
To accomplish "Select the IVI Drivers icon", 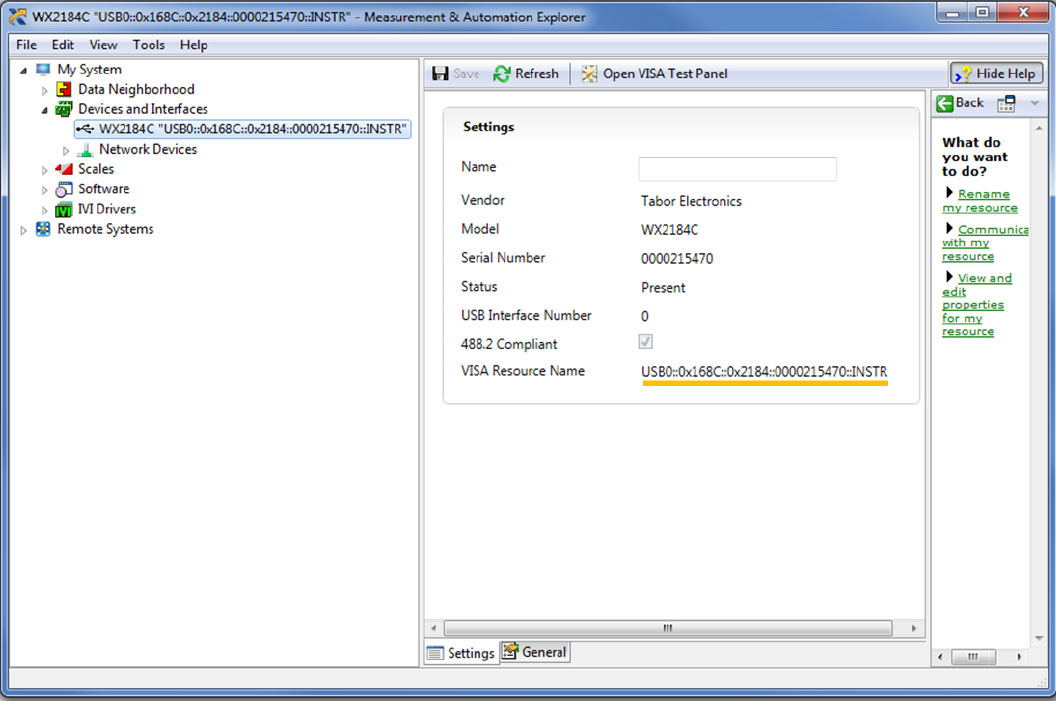I will (x=64, y=209).
